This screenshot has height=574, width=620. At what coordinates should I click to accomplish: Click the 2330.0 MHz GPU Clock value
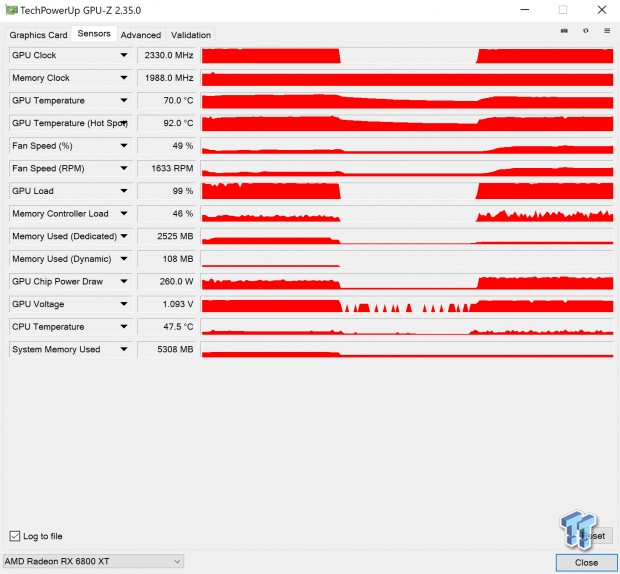pyautogui.click(x=166, y=55)
